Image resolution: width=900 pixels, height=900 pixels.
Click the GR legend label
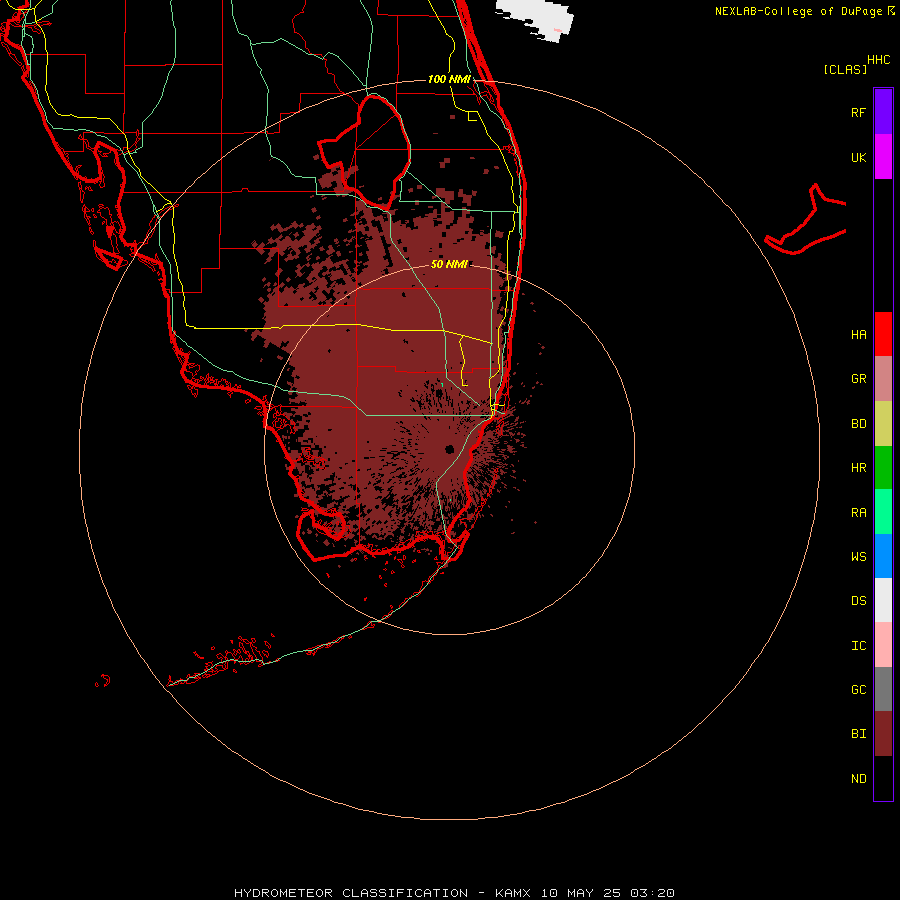[858, 379]
